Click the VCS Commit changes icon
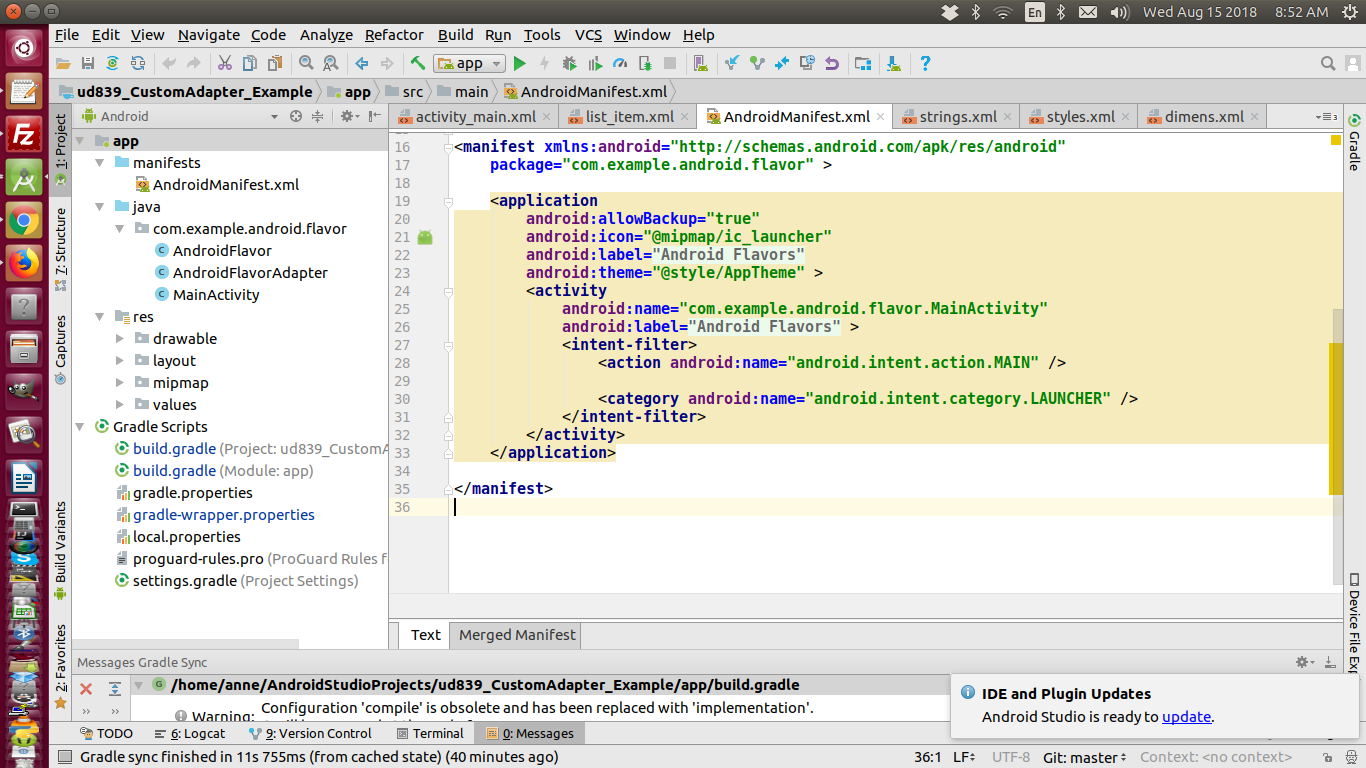 click(x=757, y=63)
